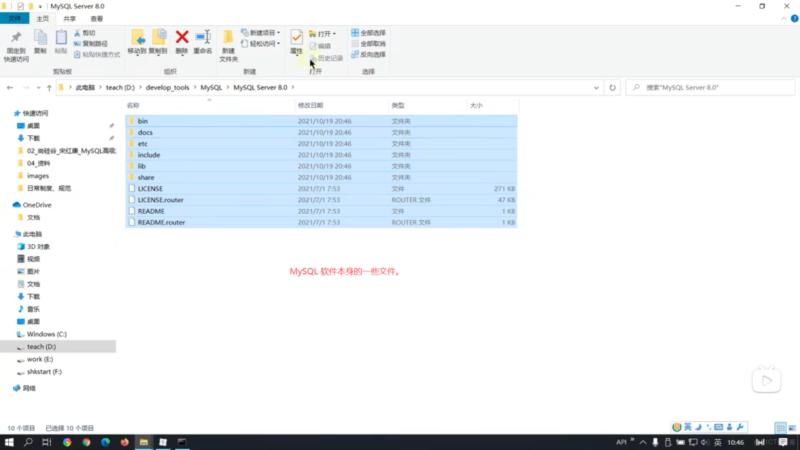
Task: Click History in the Open group
Action: pyautogui.click(x=326, y=58)
